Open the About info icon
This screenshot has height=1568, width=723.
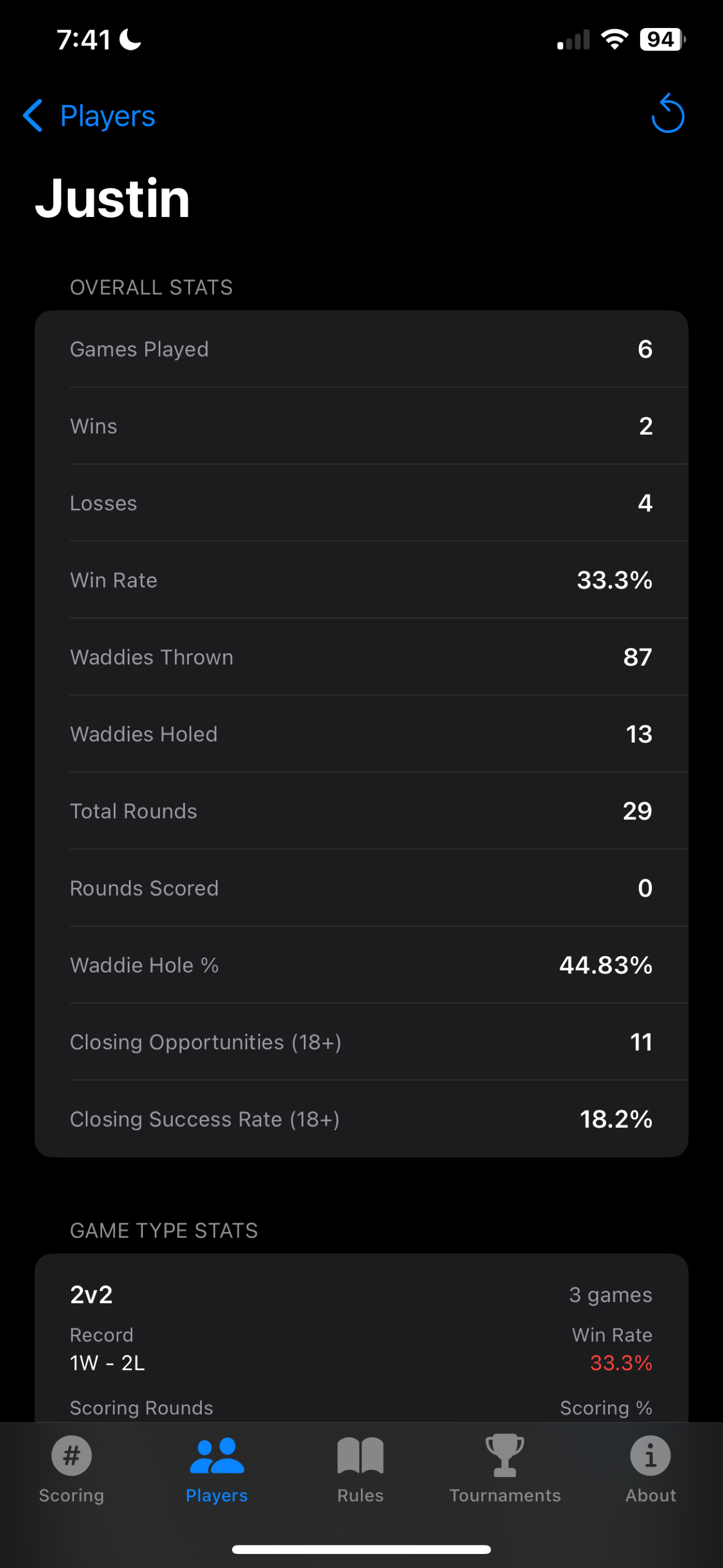(650, 1456)
